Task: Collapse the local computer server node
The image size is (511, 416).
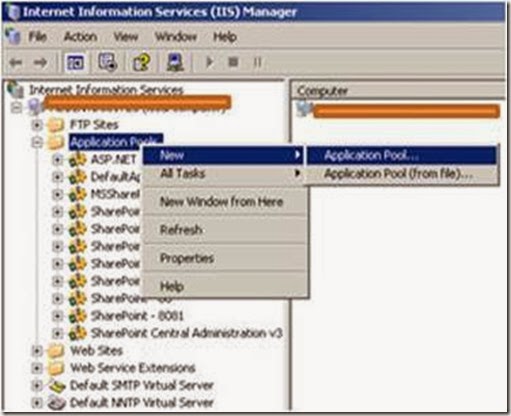Action: (16, 107)
